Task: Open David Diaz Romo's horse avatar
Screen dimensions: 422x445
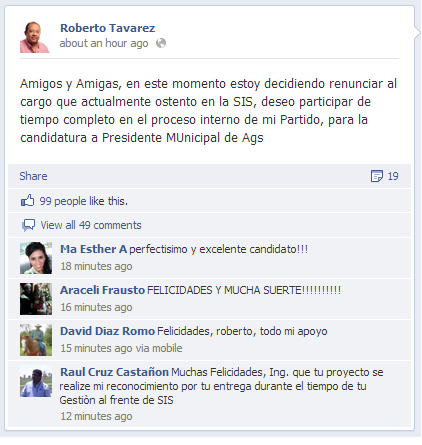Action: 36,340
